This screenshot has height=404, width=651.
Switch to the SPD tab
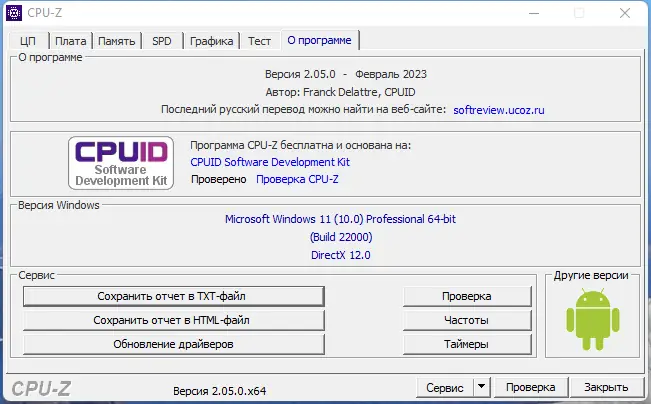pyautogui.click(x=162, y=41)
